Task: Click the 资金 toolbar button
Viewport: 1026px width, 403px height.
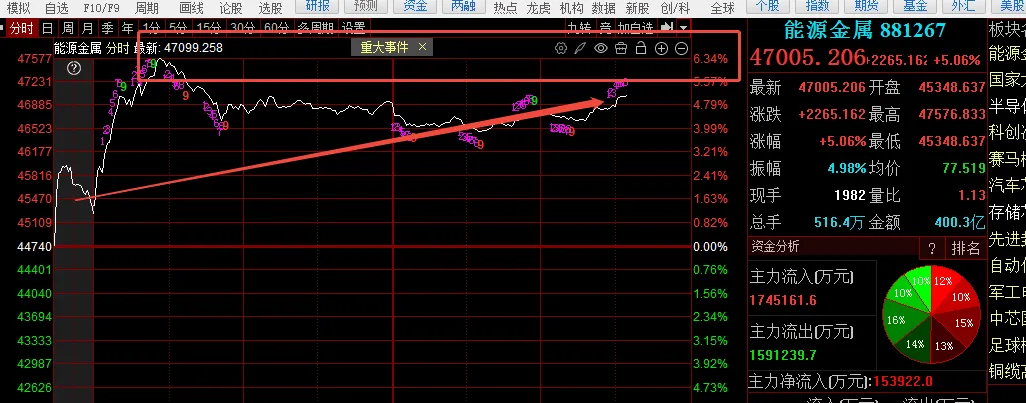Action: (416, 7)
